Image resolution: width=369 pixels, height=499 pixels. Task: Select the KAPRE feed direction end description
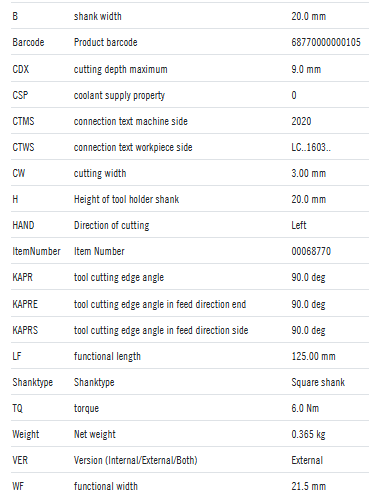(x=160, y=304)
